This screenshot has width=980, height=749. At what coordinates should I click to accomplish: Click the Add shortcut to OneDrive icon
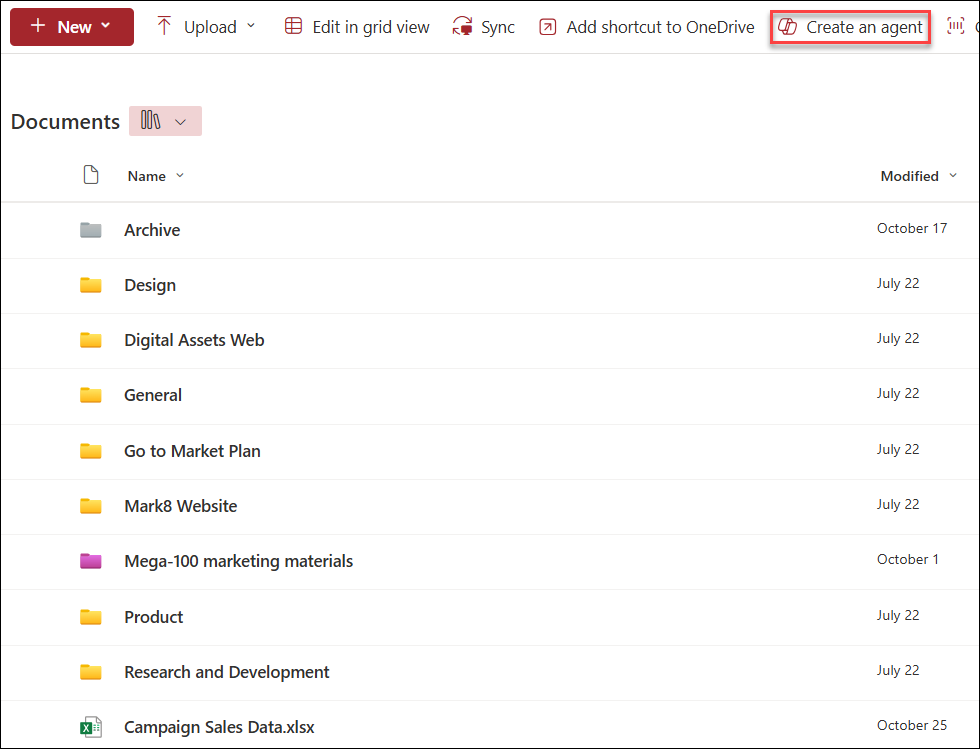(x=548, y=26)
